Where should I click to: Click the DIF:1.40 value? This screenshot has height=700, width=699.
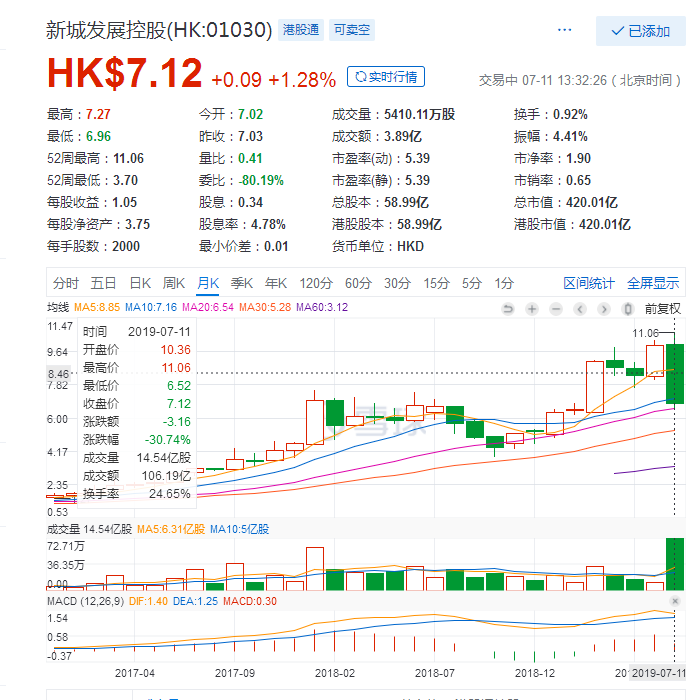[x=148, y=601]
